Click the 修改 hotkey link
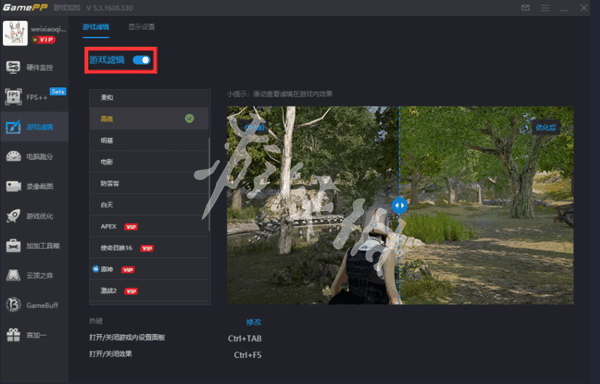Screen dimensions: 600x384 point(253,322)
